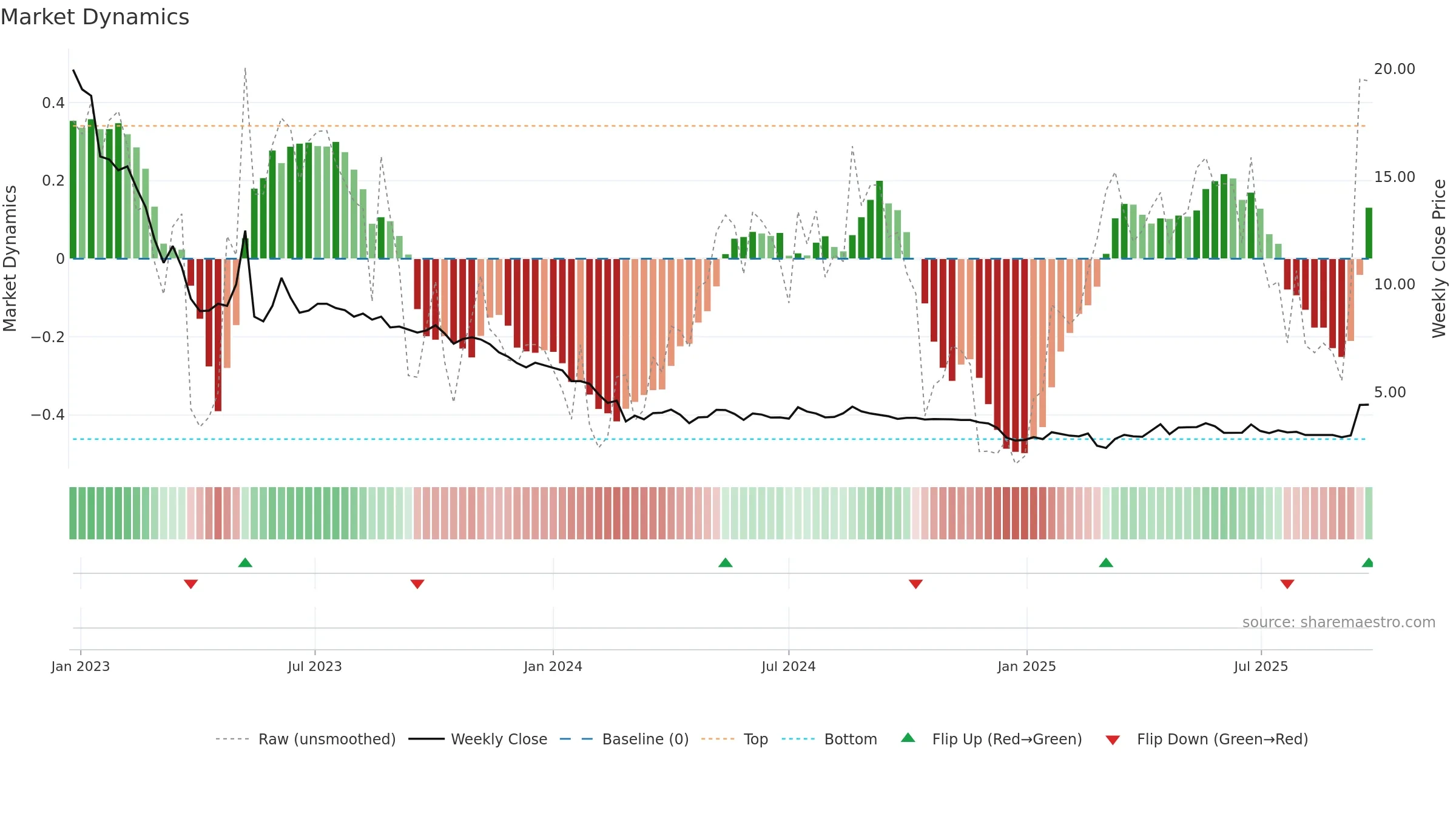The image size is (1456, 819).
Task: Toggle the Weekly Close legend entry
Action: (478, 739)
